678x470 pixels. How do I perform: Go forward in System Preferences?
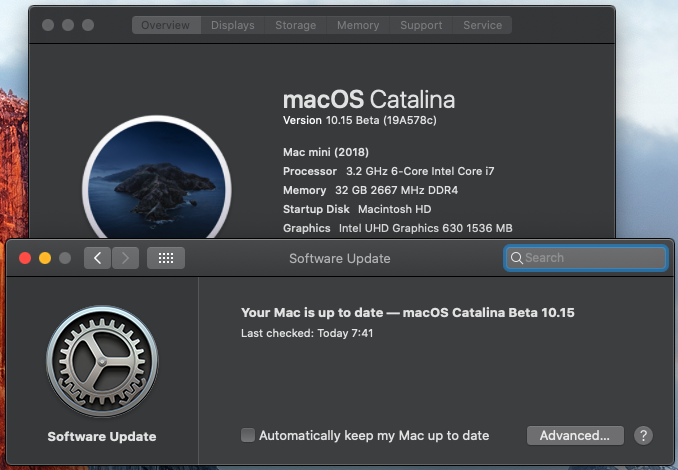125,258
